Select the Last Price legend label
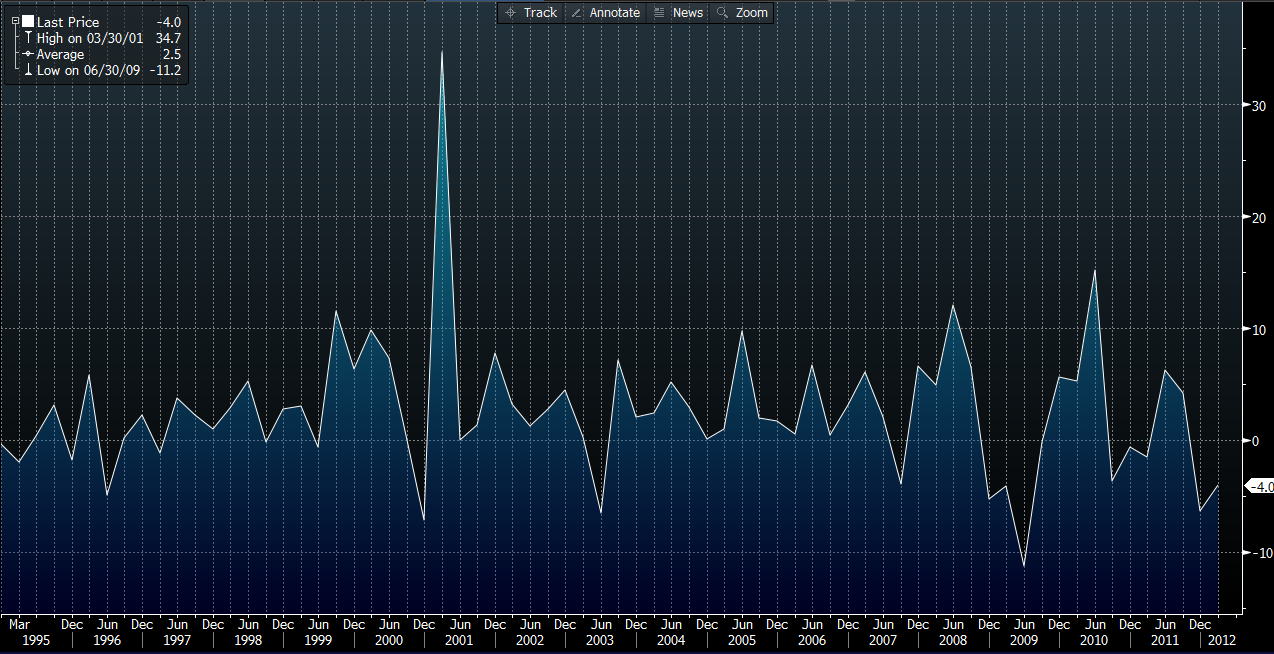This screenshot has width=1274, height=654. [x=68, y=21]
